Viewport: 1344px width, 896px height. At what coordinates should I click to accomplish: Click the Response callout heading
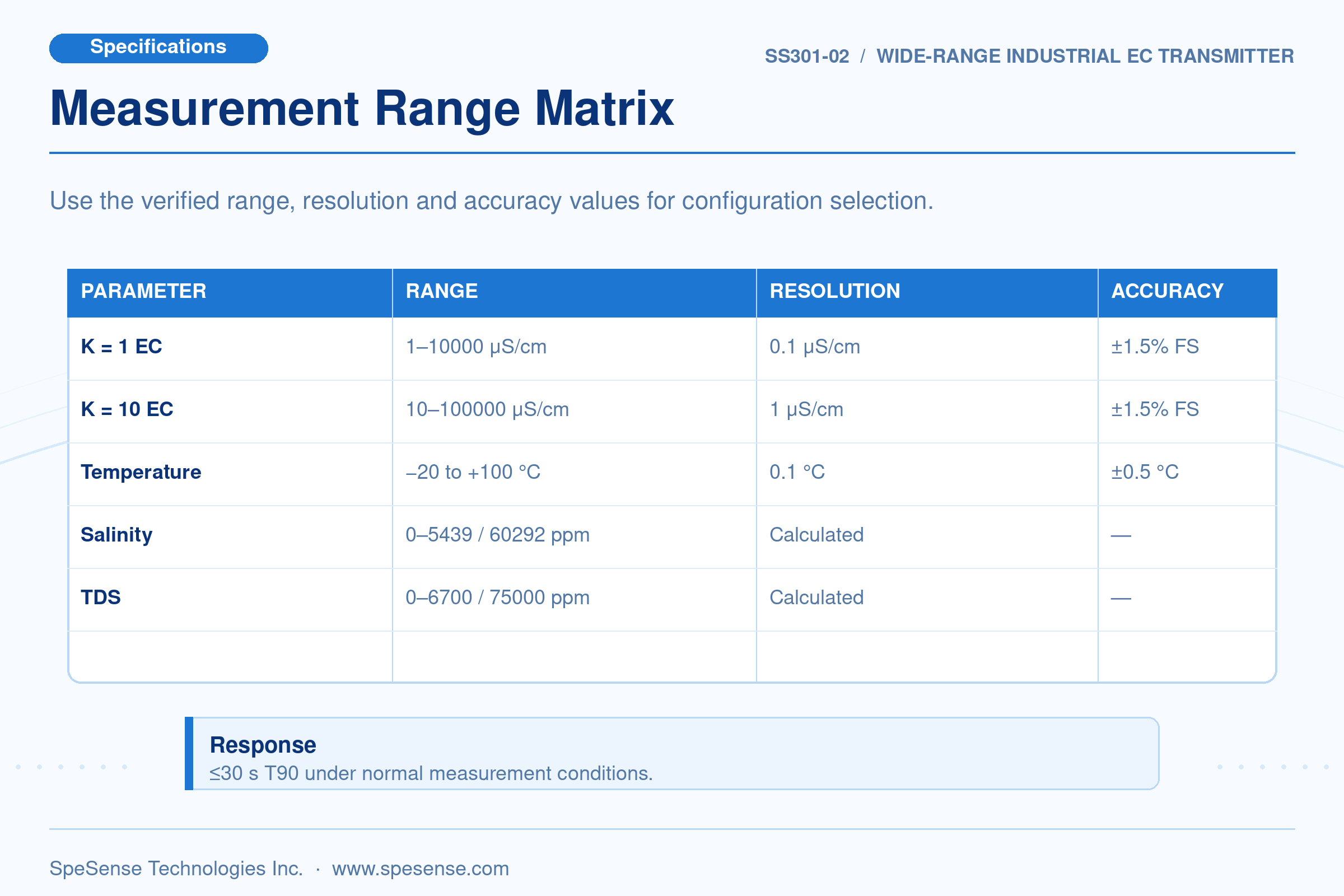coord(263,745)
